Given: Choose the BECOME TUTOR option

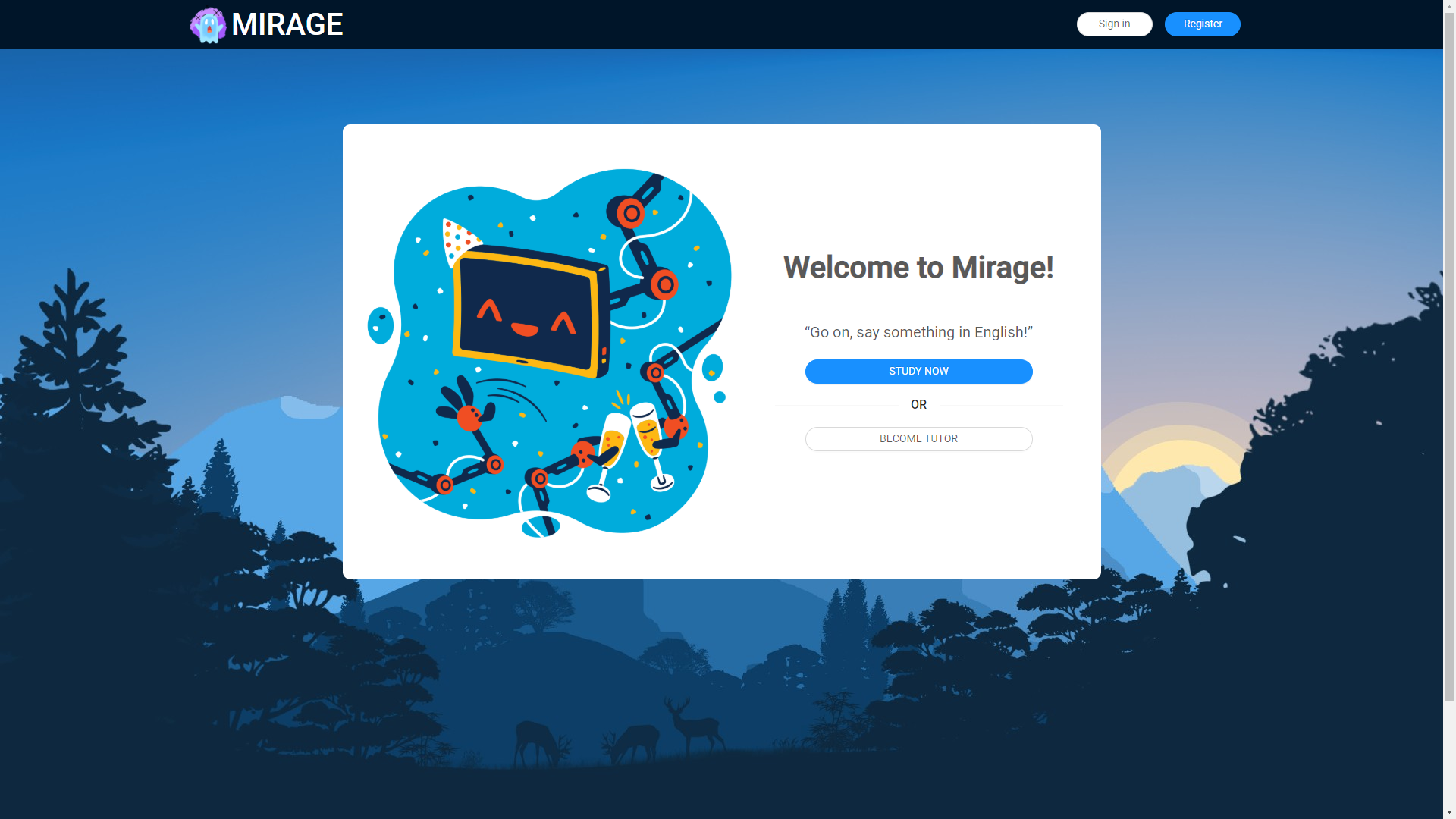Looking at the screenshot, I should pos(918,439).
